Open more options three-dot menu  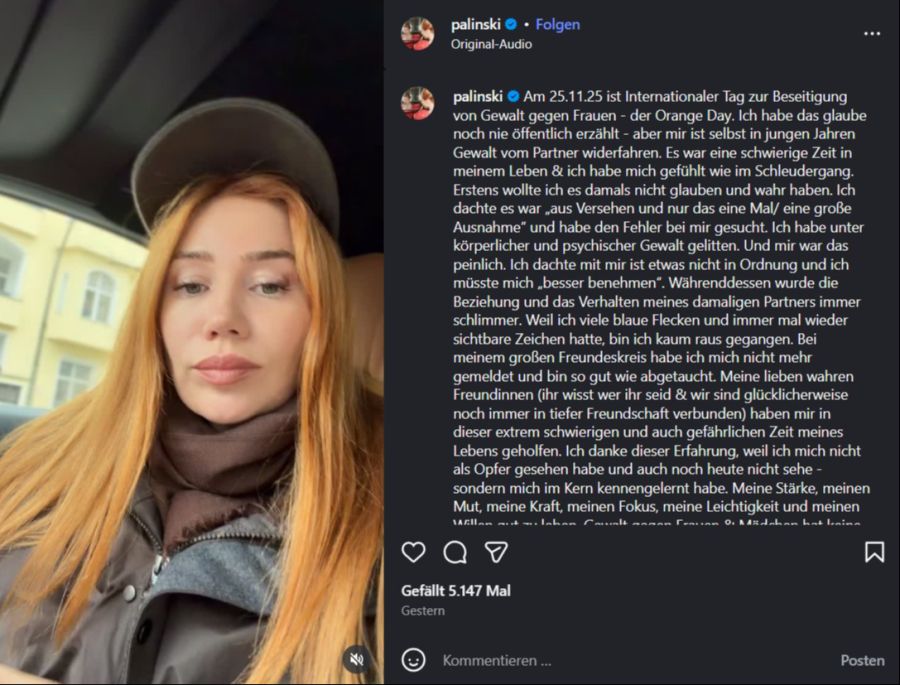click(872, 33)
